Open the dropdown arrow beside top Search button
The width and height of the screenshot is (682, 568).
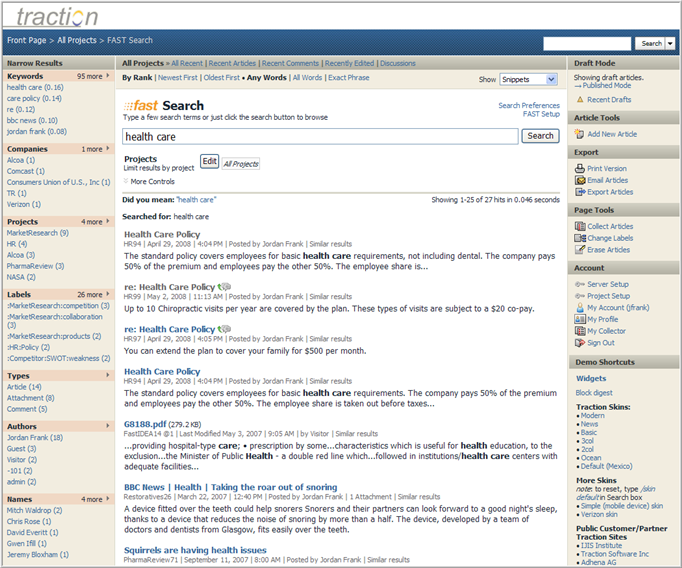671,44
